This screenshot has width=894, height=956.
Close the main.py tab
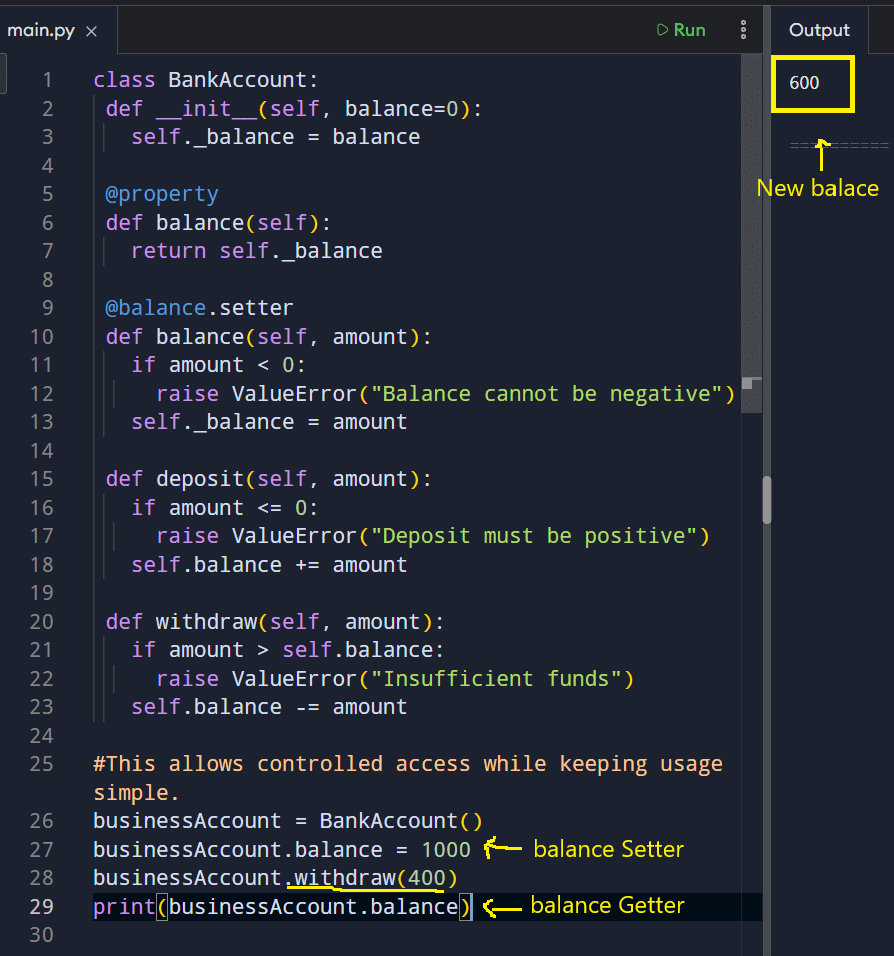click(91, 30)
